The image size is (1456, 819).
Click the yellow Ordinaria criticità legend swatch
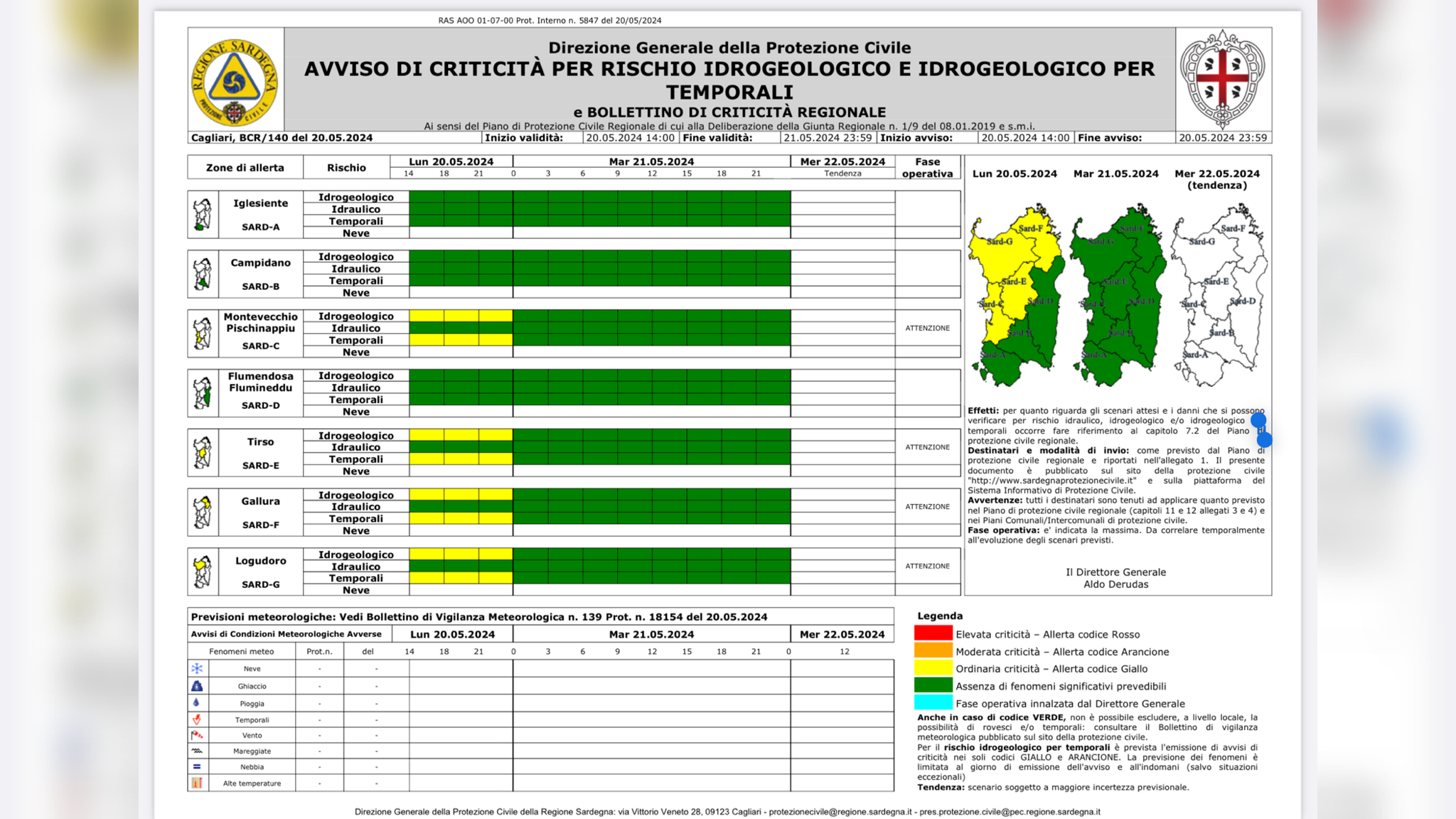pos(933,668)
